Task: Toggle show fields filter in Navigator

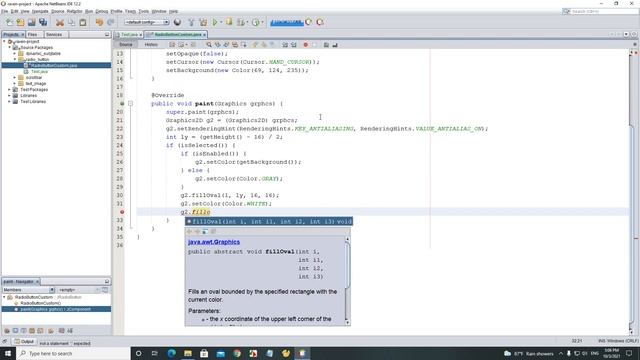Action: (x=15, y=331)
